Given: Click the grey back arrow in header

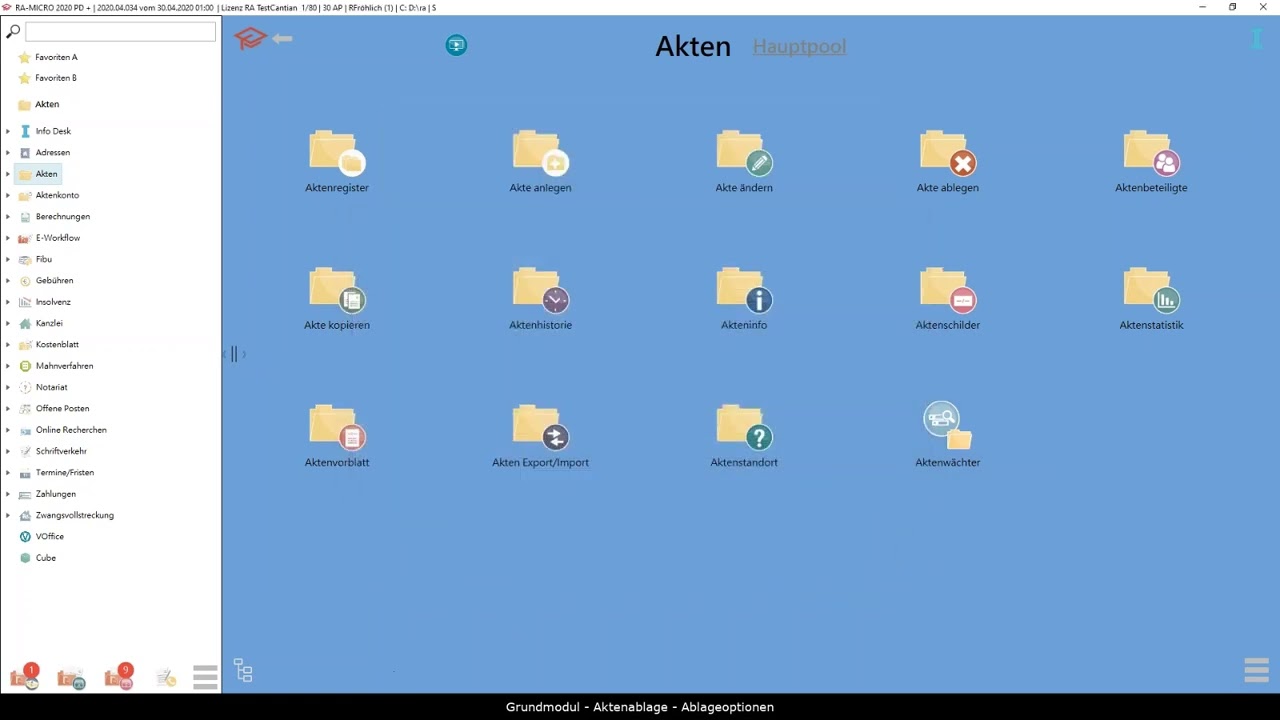Looking at the screenshot, I should [282, 39].
